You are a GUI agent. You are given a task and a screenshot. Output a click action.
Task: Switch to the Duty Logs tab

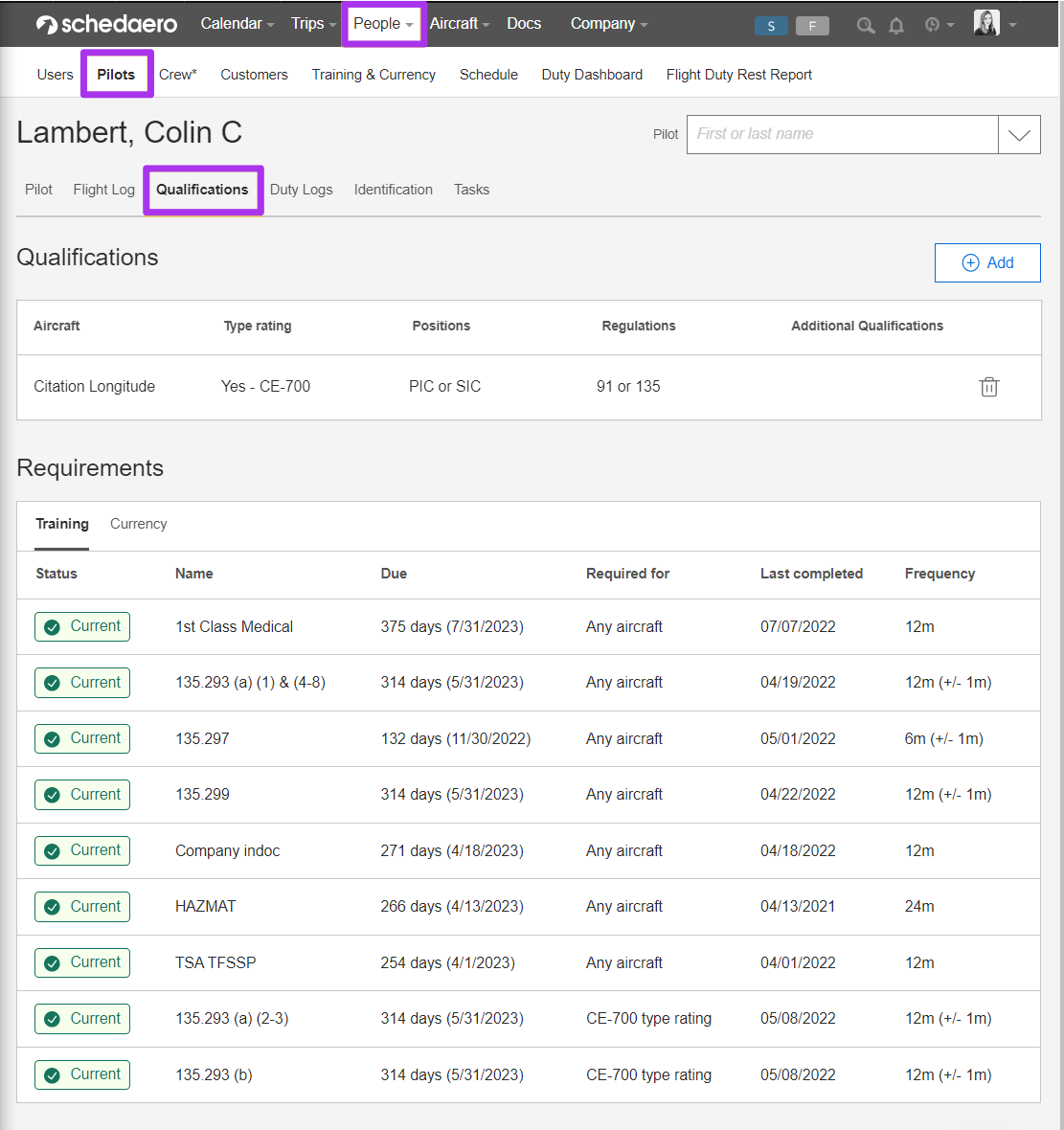point(302,190)
